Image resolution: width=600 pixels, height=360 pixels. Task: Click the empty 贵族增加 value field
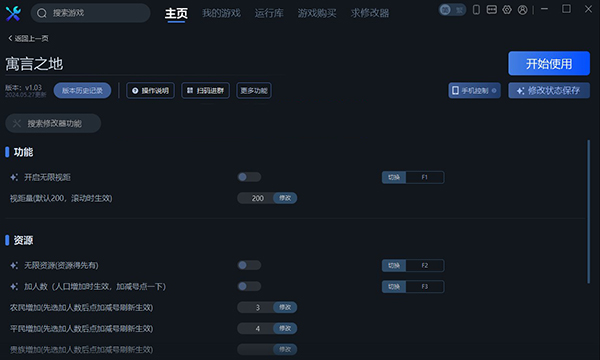tap(256, 349)
